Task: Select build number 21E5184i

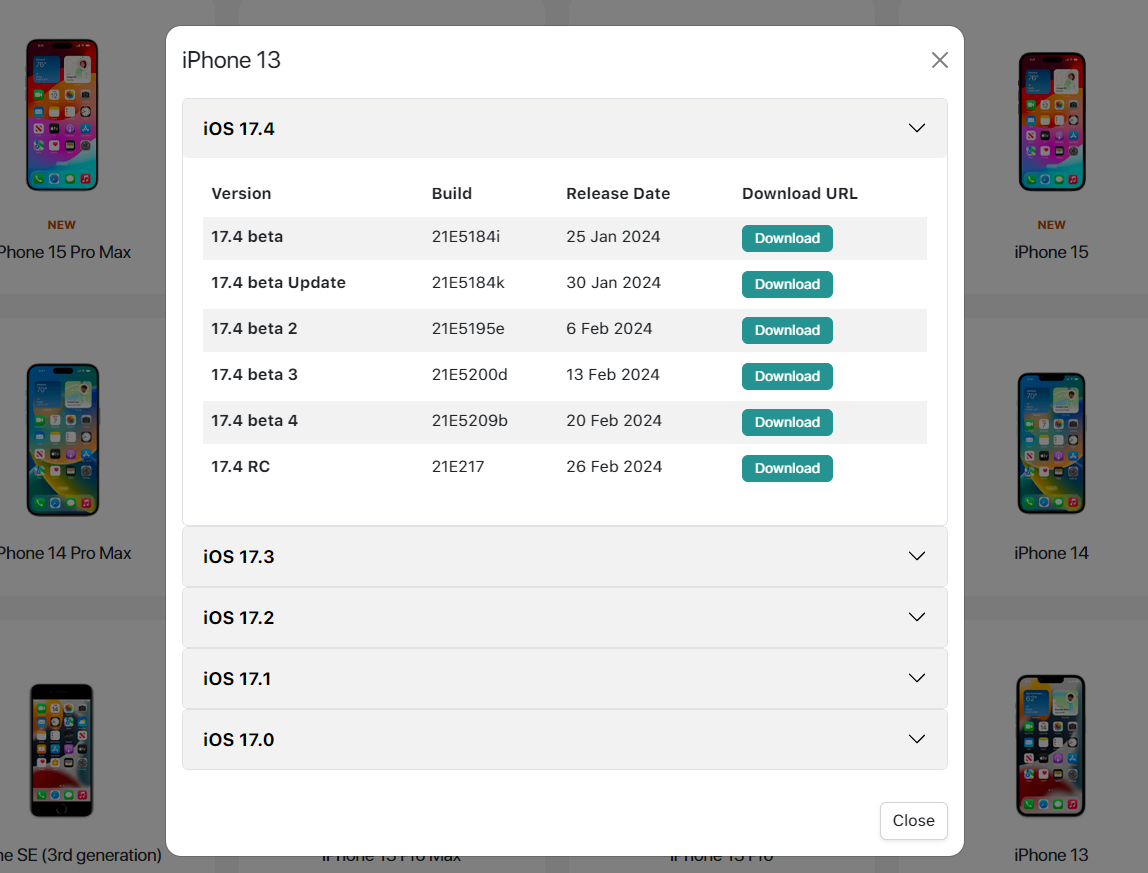Action: [466, 237]
